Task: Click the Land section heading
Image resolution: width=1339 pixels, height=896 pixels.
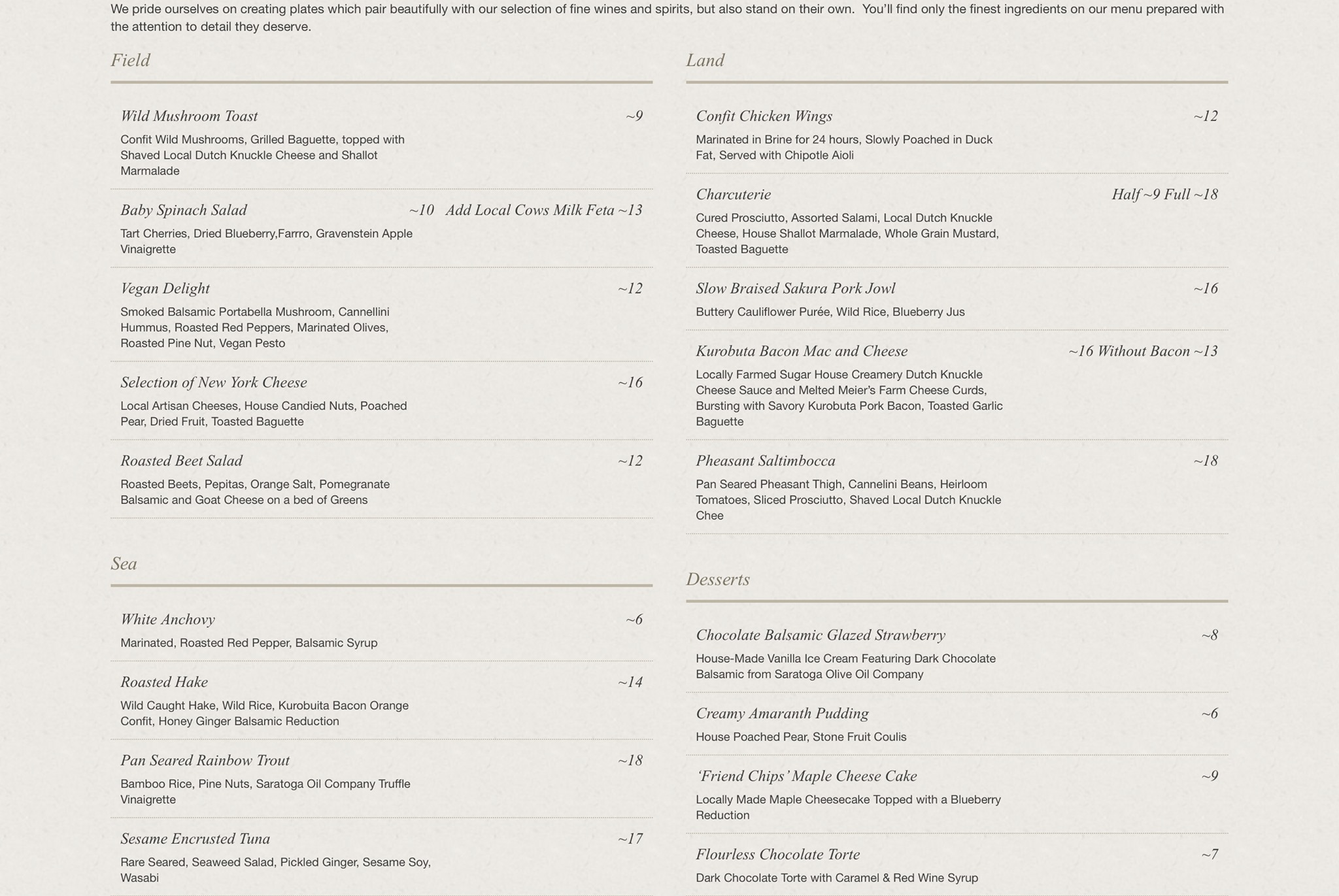Action: click(705, 60)
